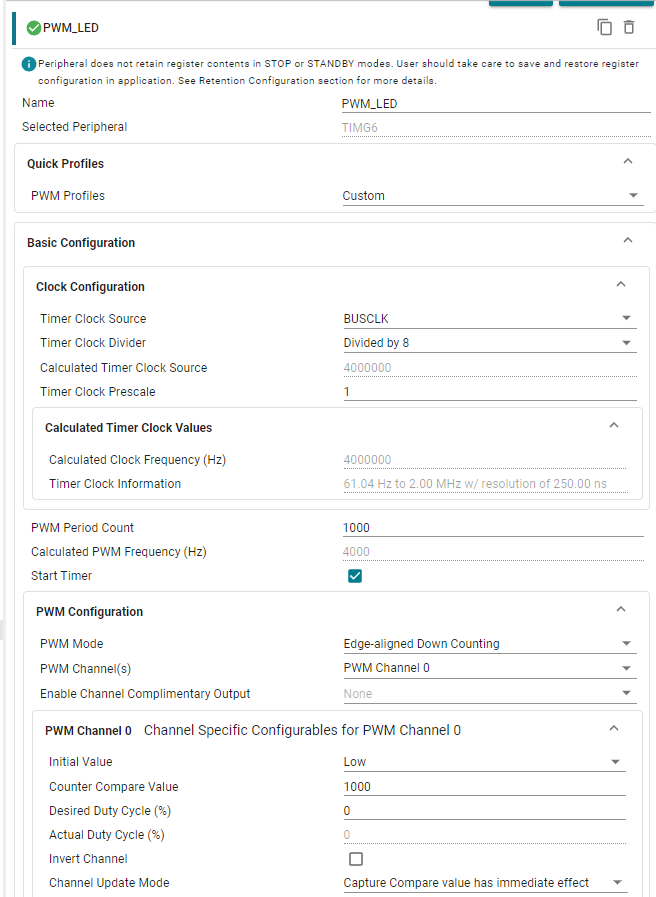Delete the PWM_LED instance with trash icon

tap(629, 27)
